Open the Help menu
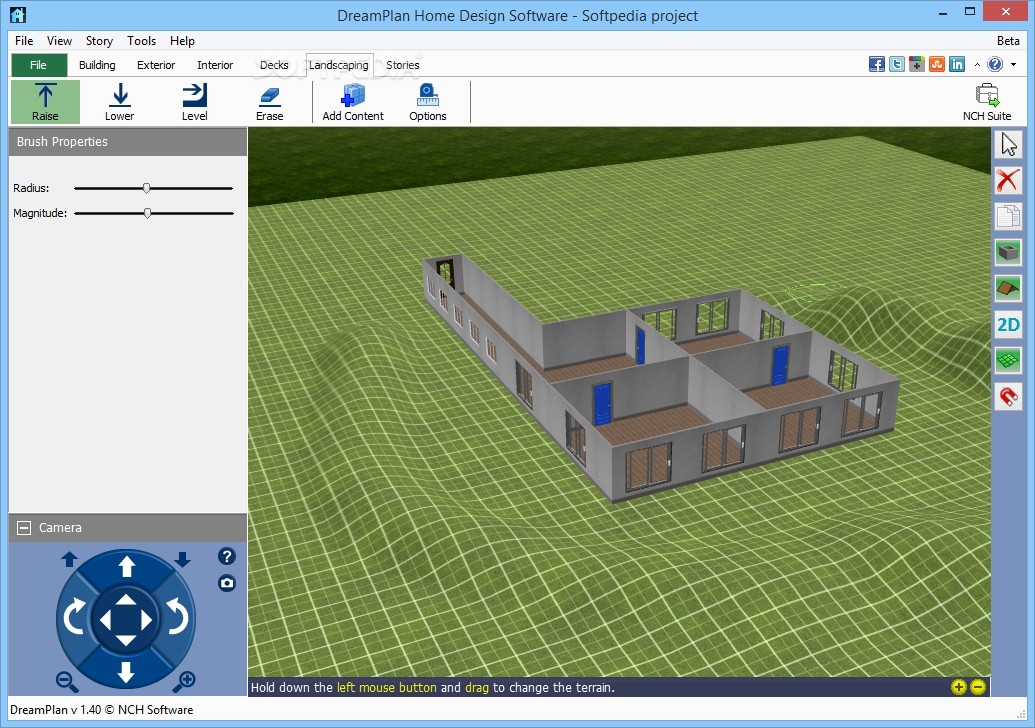Viewport: 1035px width, 728px height. pos(182,41)
